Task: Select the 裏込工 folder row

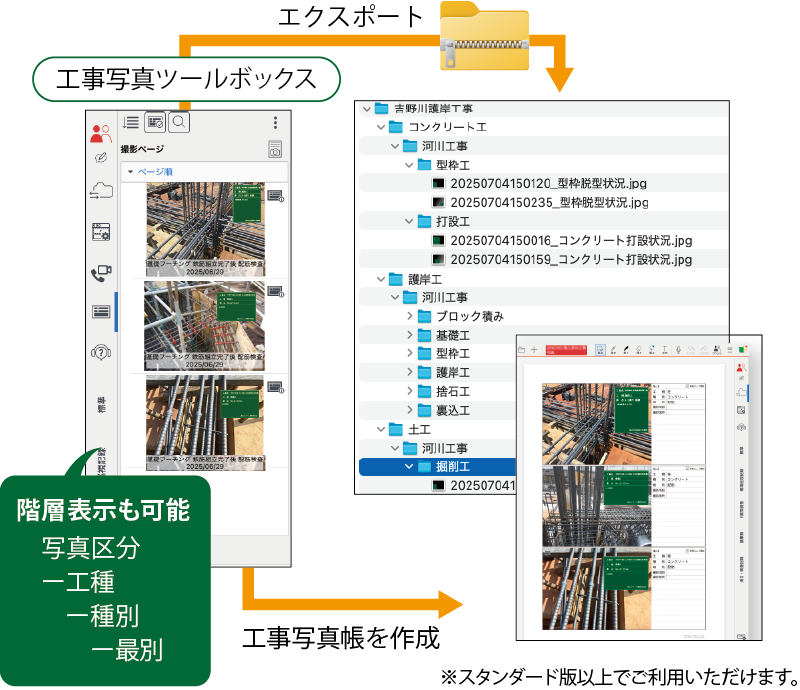Action: 438,410
